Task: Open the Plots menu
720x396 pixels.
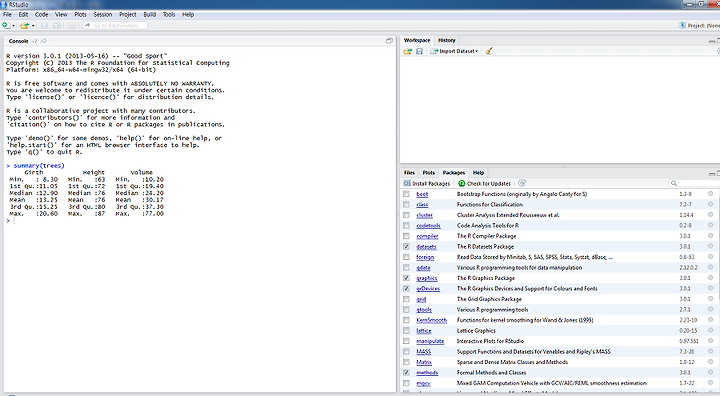Action: click(80, 14)
